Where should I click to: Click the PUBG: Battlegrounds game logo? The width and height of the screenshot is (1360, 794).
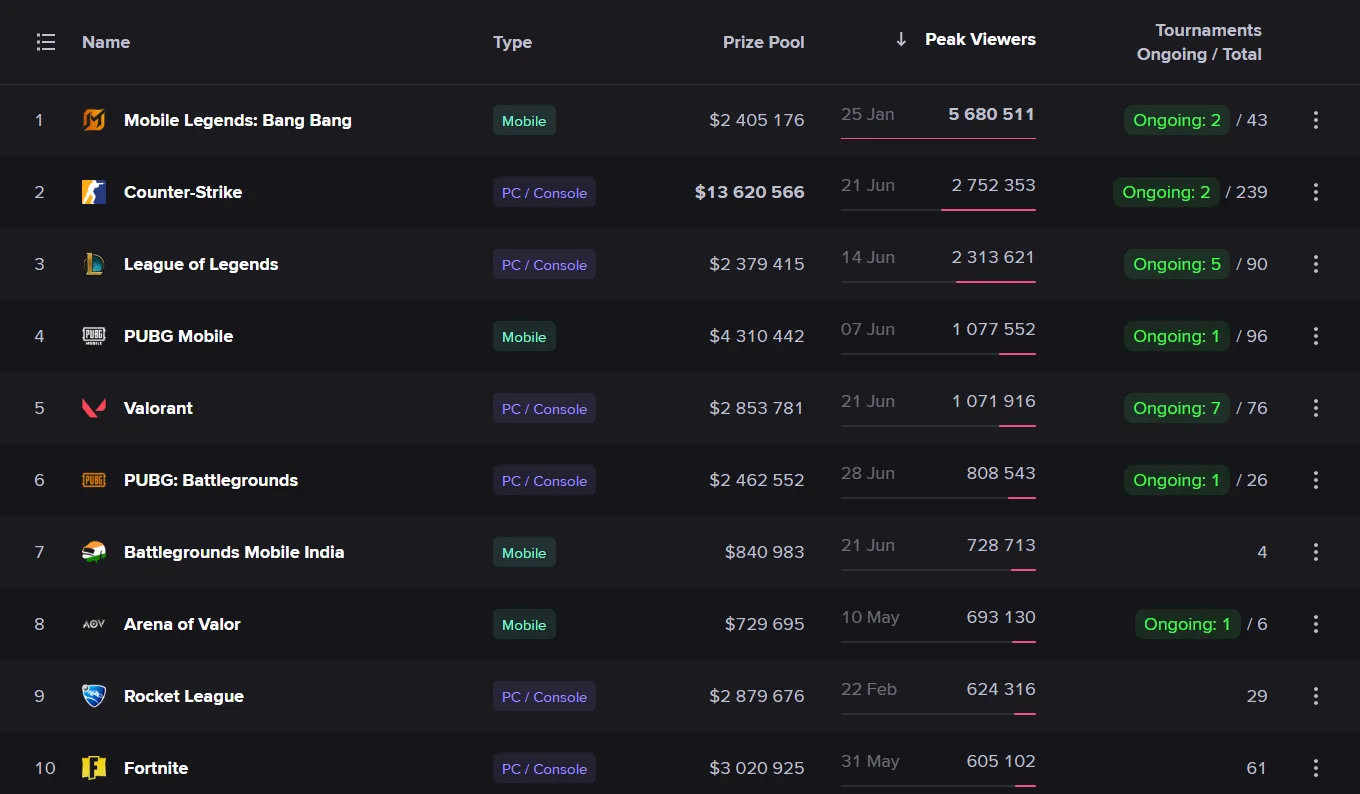pos(94,480)
